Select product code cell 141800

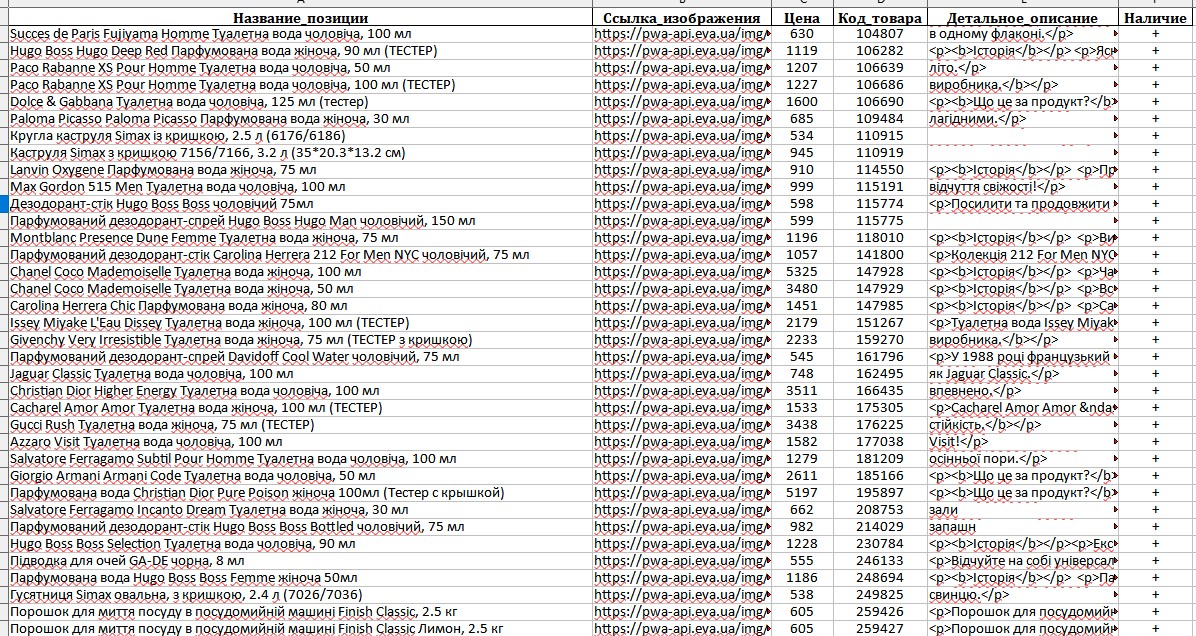(879, 255)
